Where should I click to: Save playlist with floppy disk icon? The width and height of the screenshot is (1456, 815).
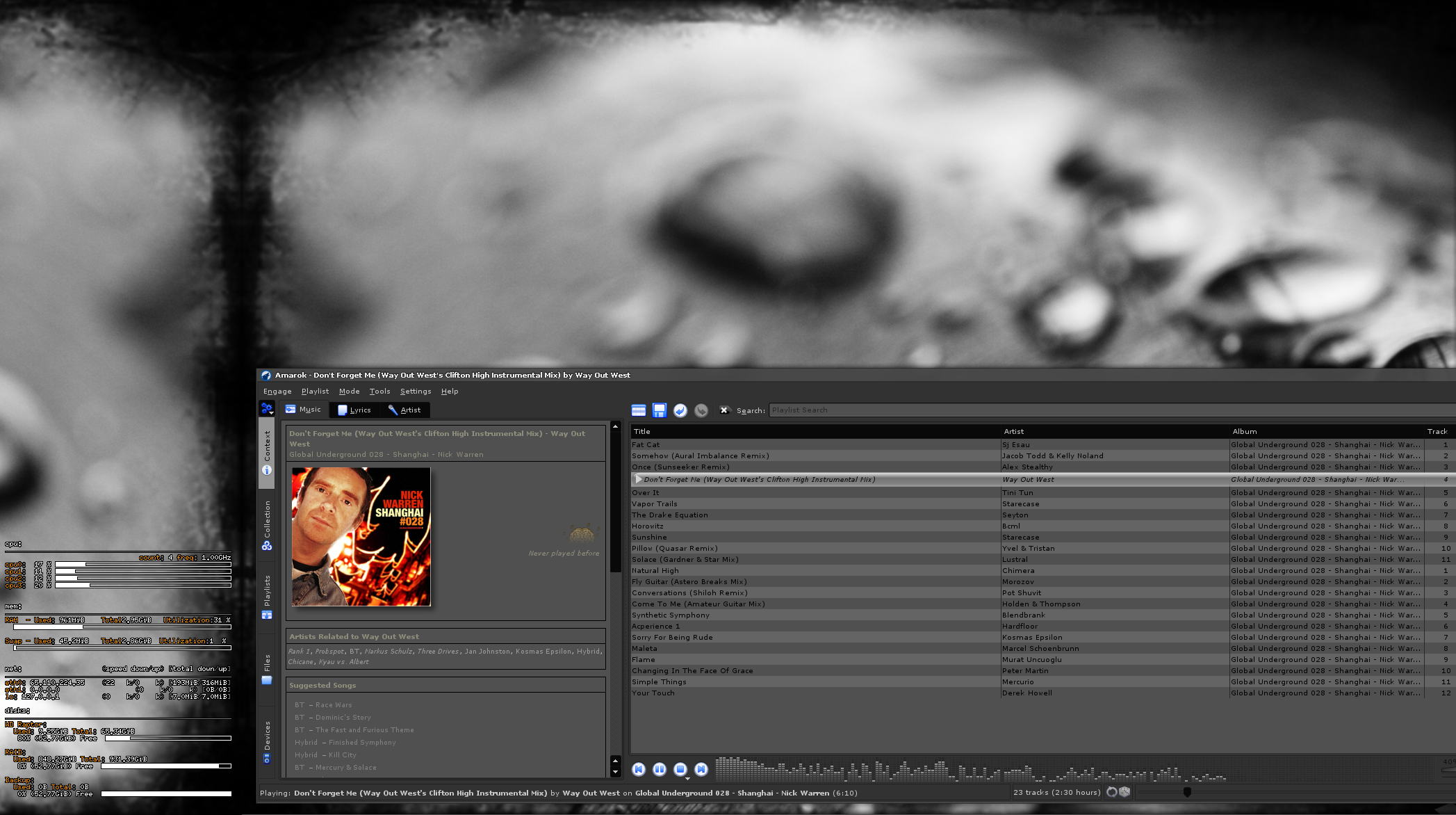click(x=659, y=410)
